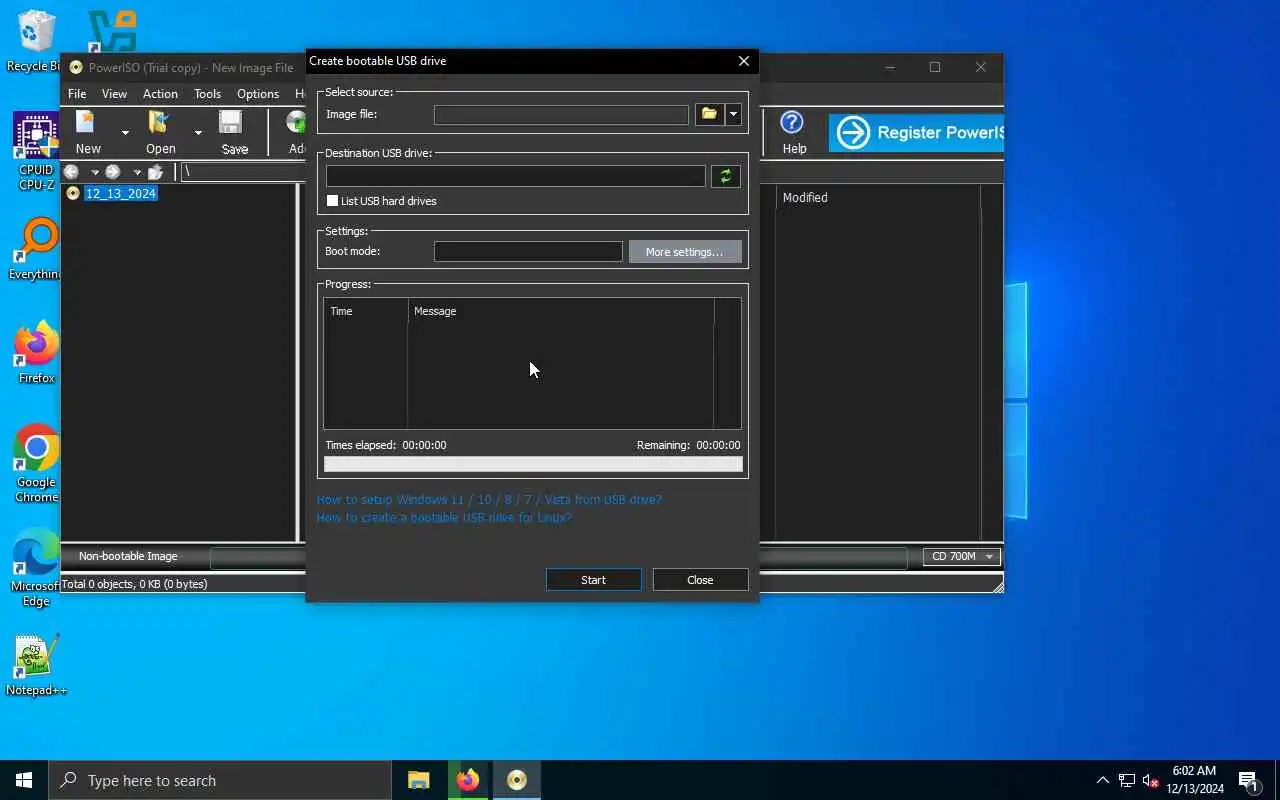Click the path address field in PowerISO
Image resolution: width=1280 pixels, height=800 pixels.
click(x=243, y=172)
